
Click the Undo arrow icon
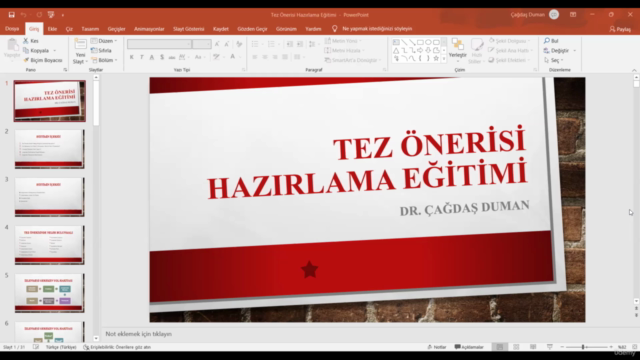24,15
